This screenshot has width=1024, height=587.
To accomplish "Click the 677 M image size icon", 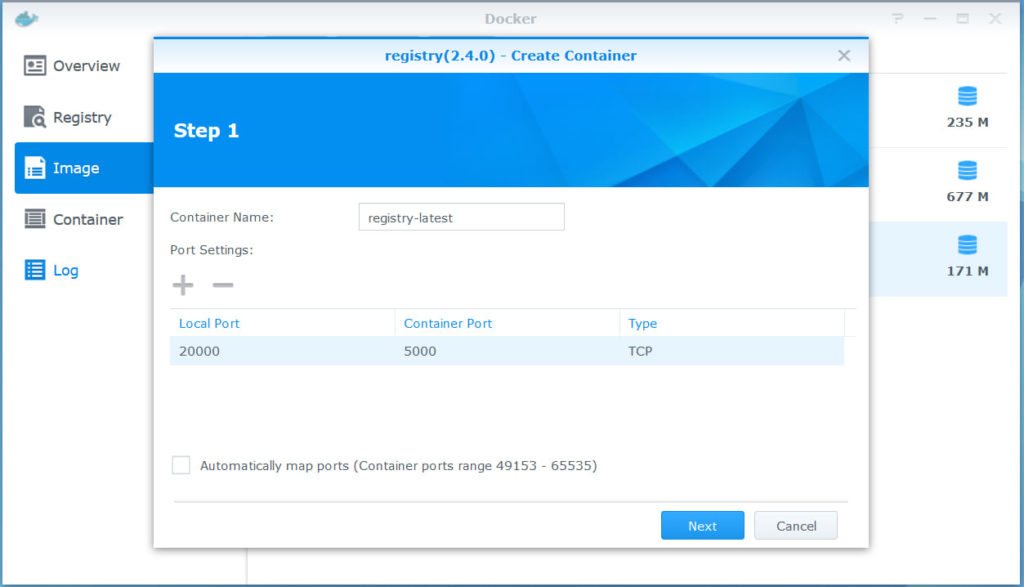I will [x=967, y=170].
